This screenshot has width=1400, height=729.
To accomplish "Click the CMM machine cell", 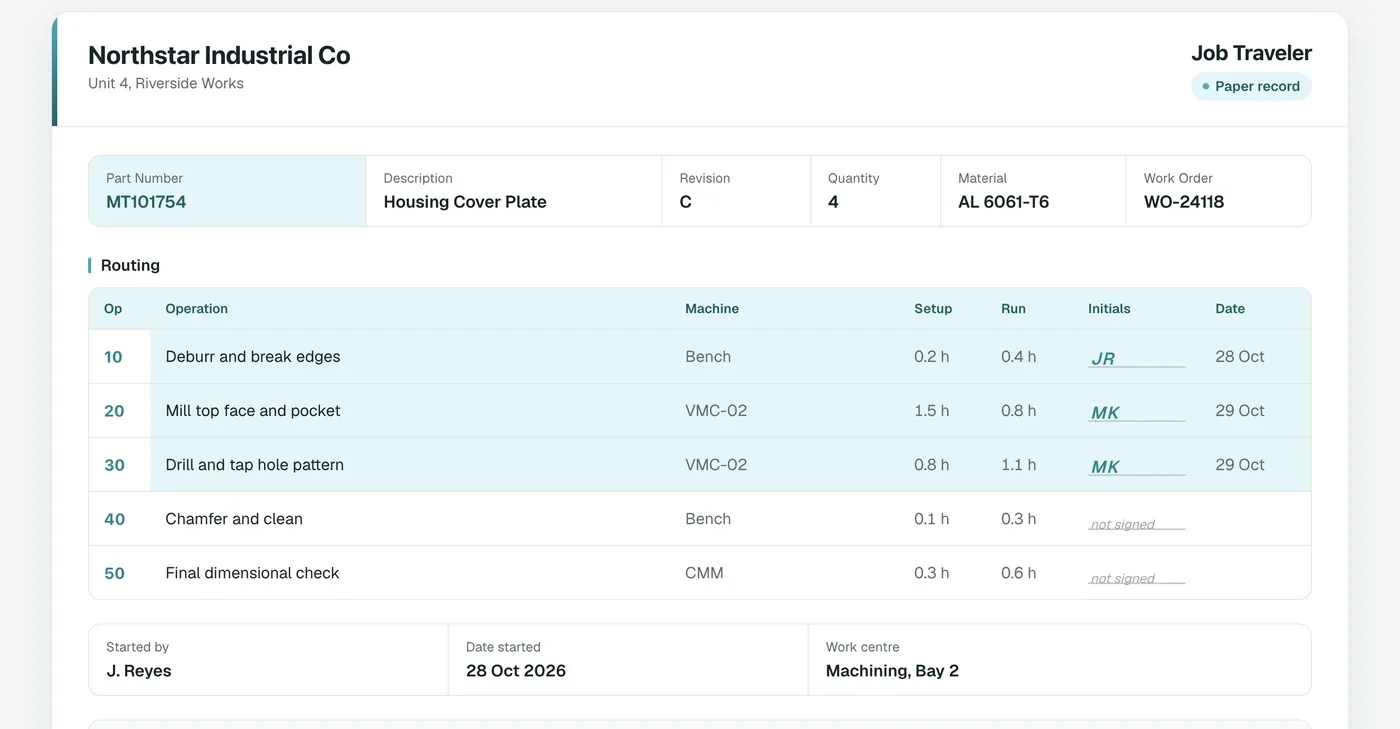I will (x=704, y=573).
